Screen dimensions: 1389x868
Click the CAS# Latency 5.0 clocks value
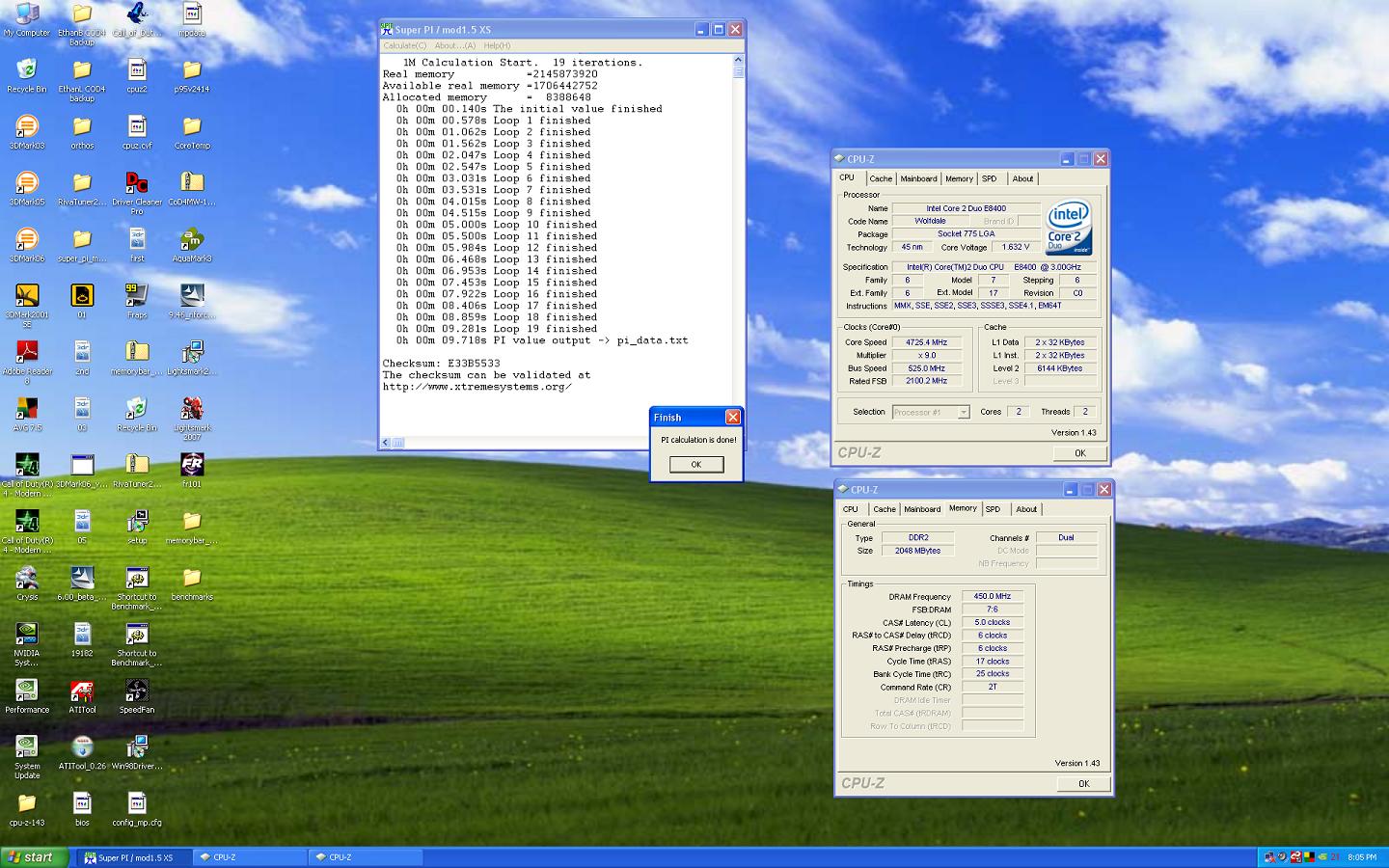click(993, 623)
